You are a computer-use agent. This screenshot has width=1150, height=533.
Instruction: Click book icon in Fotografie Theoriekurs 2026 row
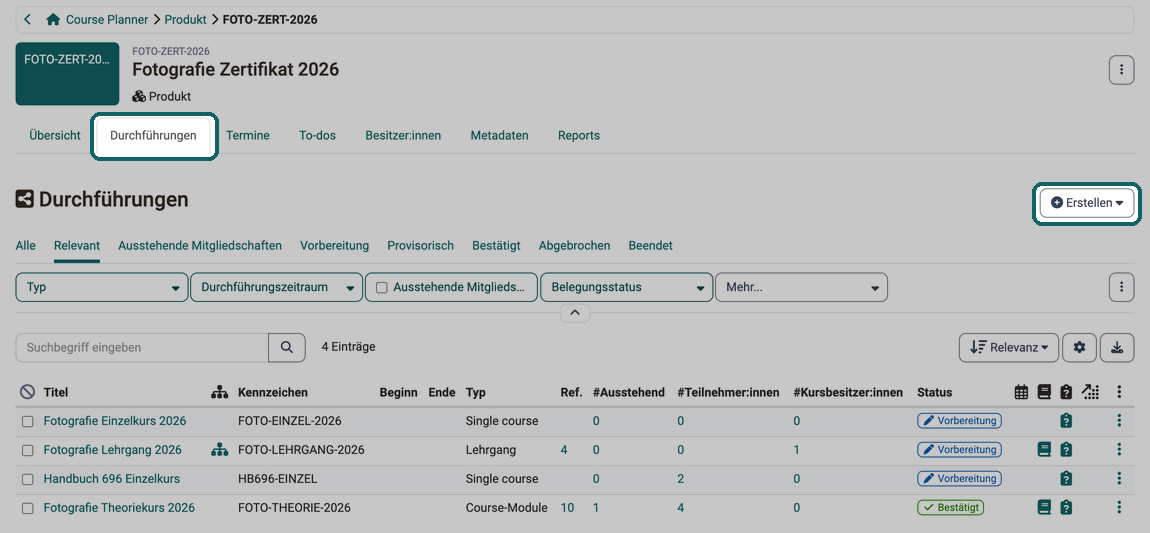1044,507
